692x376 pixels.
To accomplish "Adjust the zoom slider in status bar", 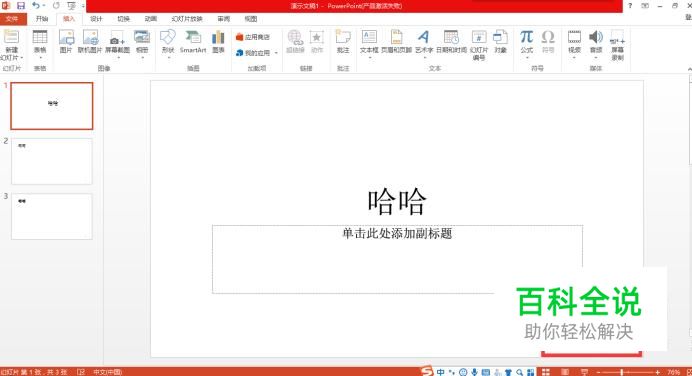I will pos(622,372).
